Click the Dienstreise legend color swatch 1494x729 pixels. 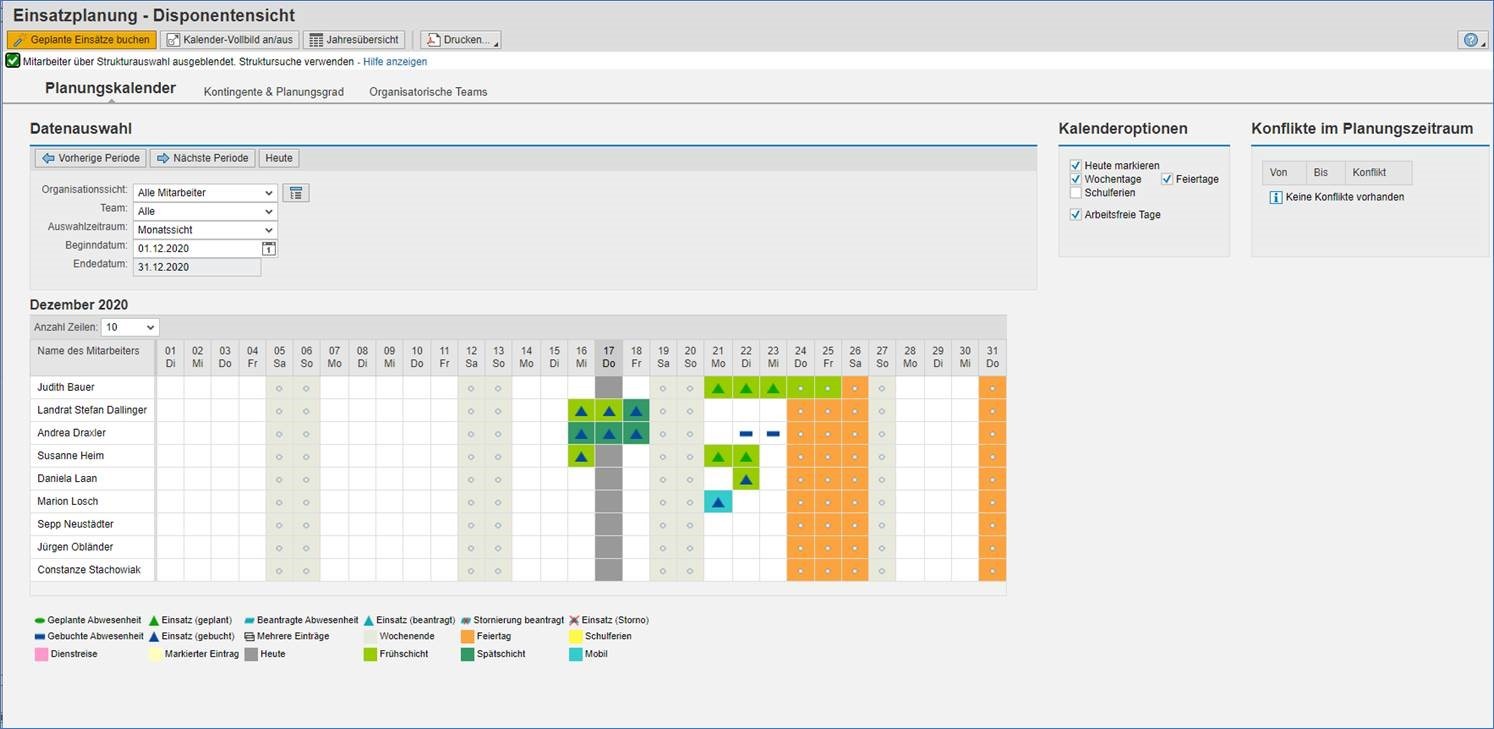click(x=41, y=654)
